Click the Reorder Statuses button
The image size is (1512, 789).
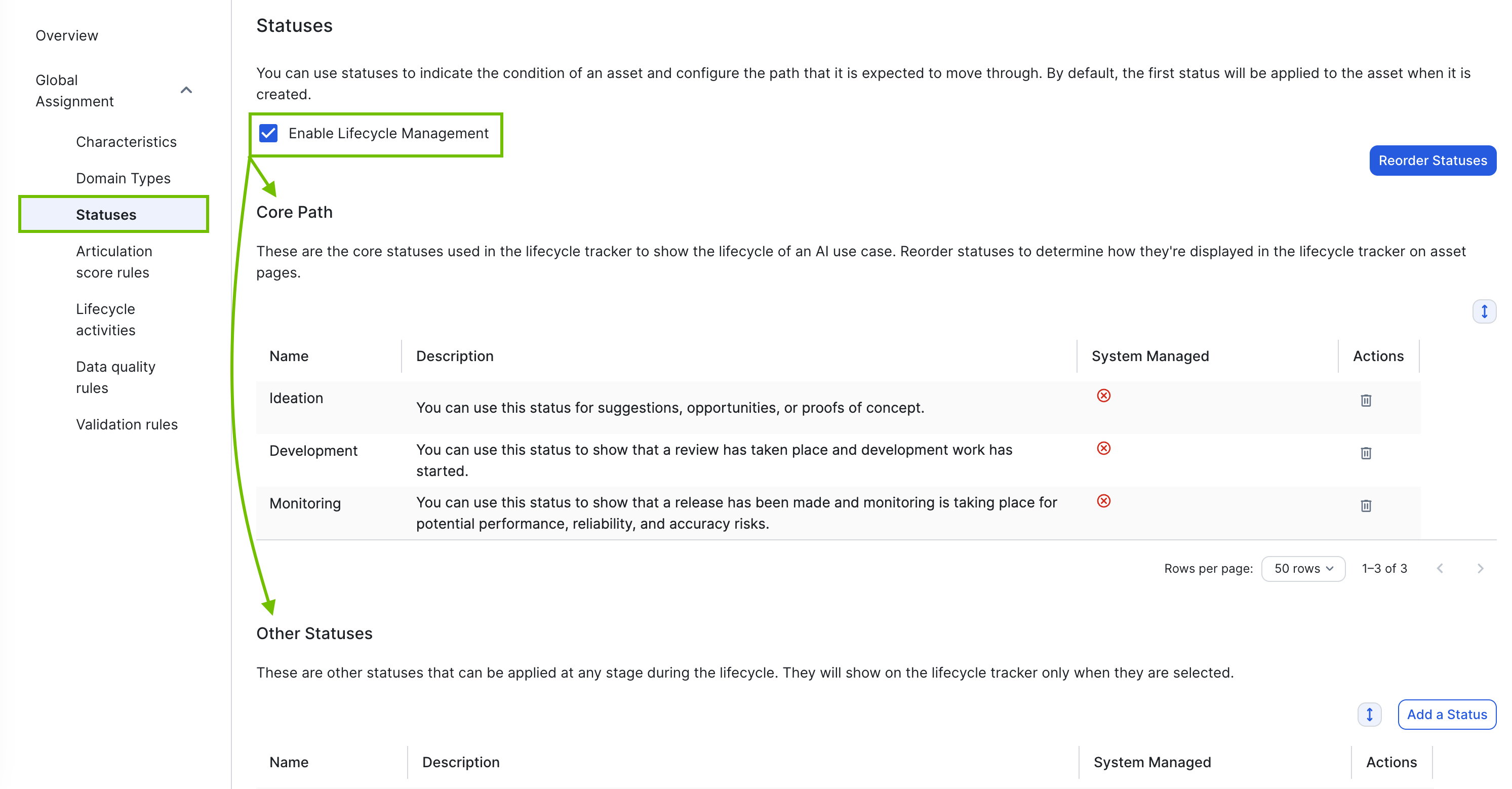pyautogui.click(x=1432, y=160)
